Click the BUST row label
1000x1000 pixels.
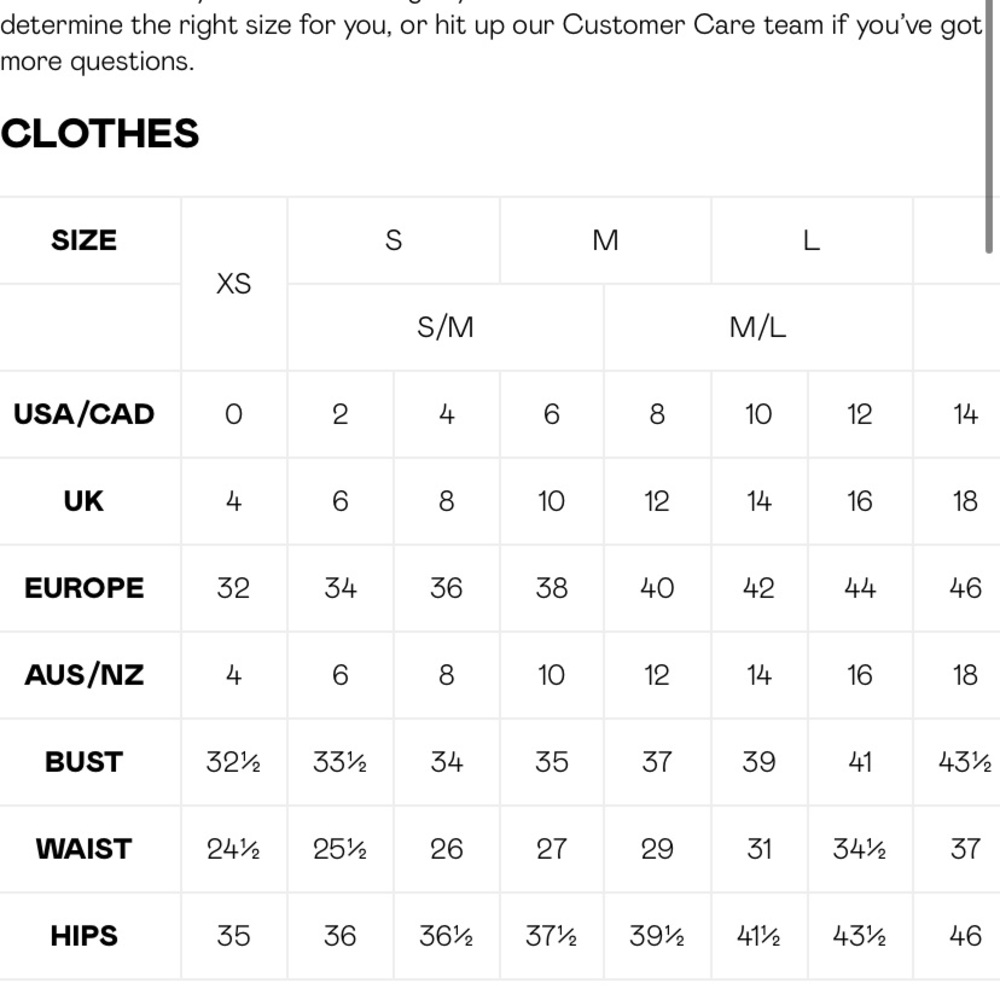(84, 762)
